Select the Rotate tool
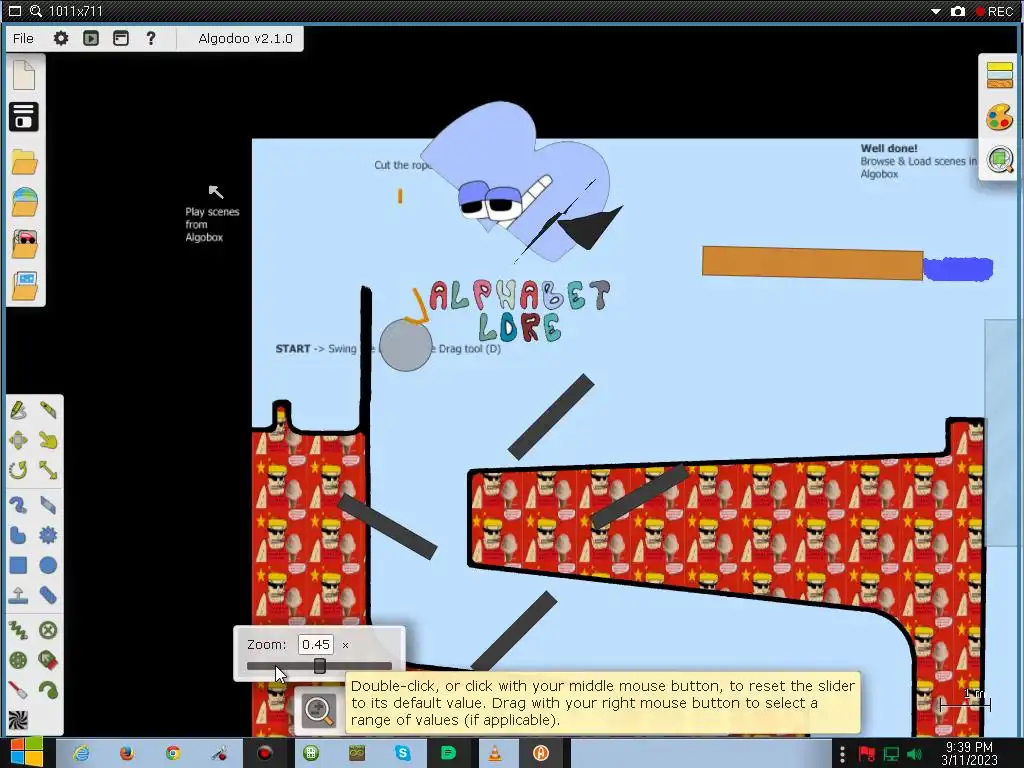 click(18, 470)
